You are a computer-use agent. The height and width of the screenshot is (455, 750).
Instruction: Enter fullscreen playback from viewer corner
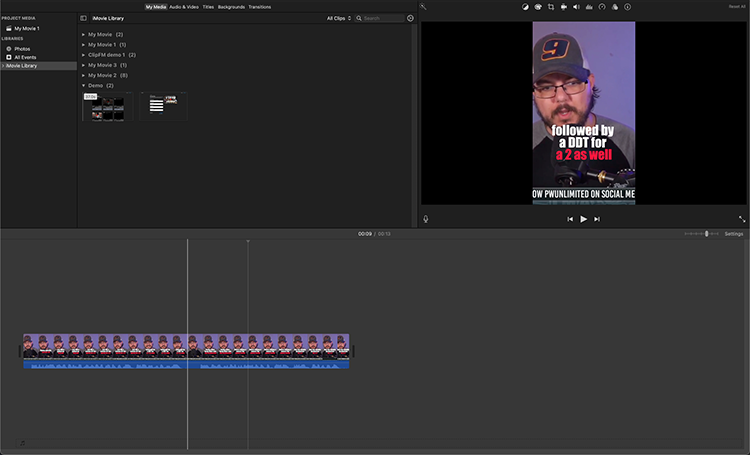[742, 219]
